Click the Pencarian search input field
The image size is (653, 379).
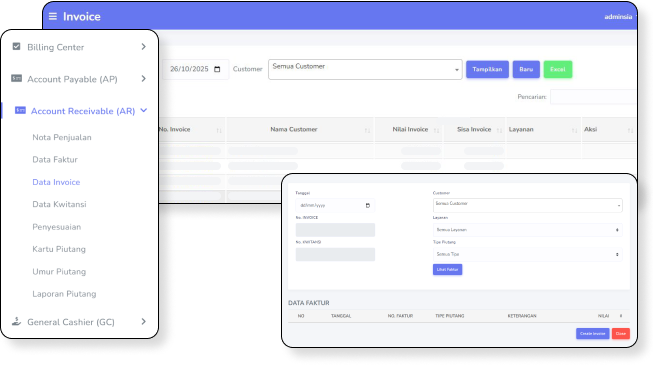(x=593, y=97)
